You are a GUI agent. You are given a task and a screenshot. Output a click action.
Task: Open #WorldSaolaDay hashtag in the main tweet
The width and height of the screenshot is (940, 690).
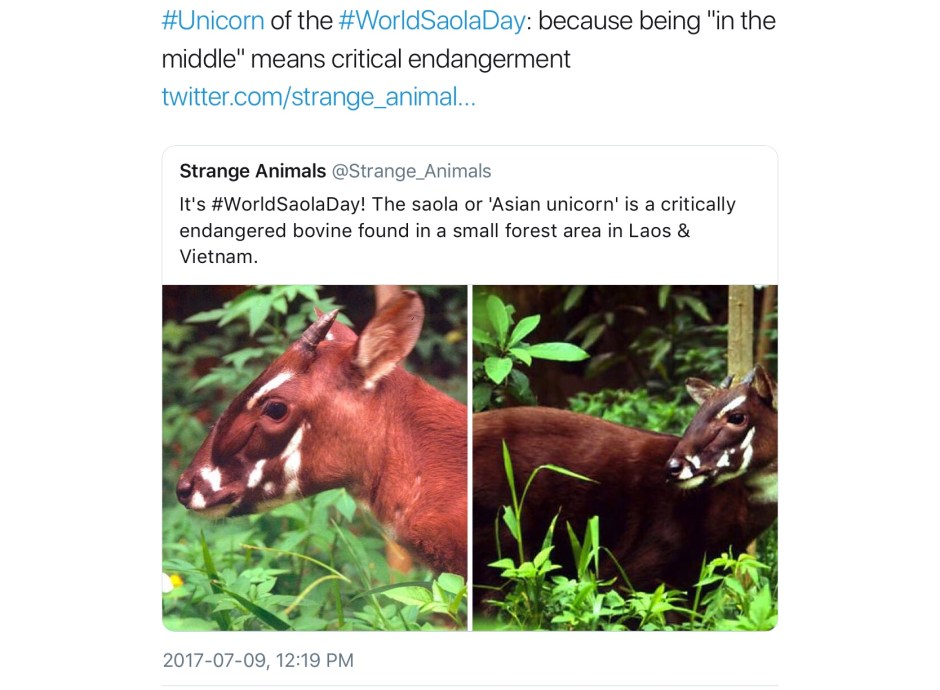pos(430,21)
